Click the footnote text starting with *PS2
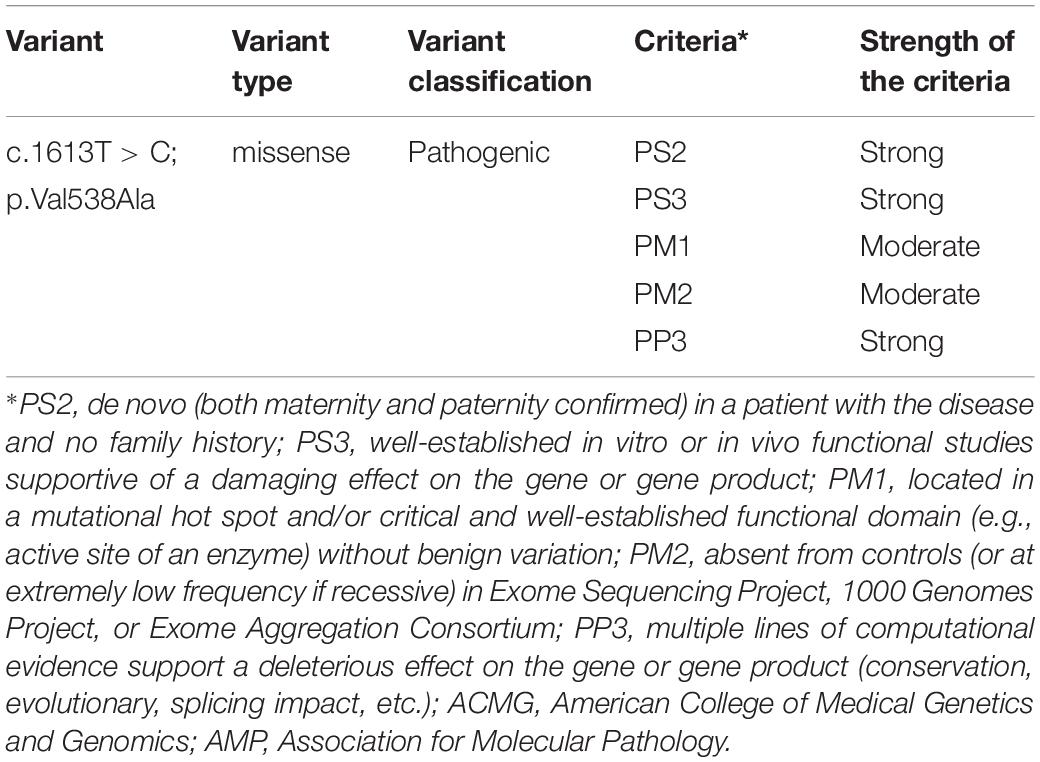The height and width of the screenshot is (762, 1040). 519,572
